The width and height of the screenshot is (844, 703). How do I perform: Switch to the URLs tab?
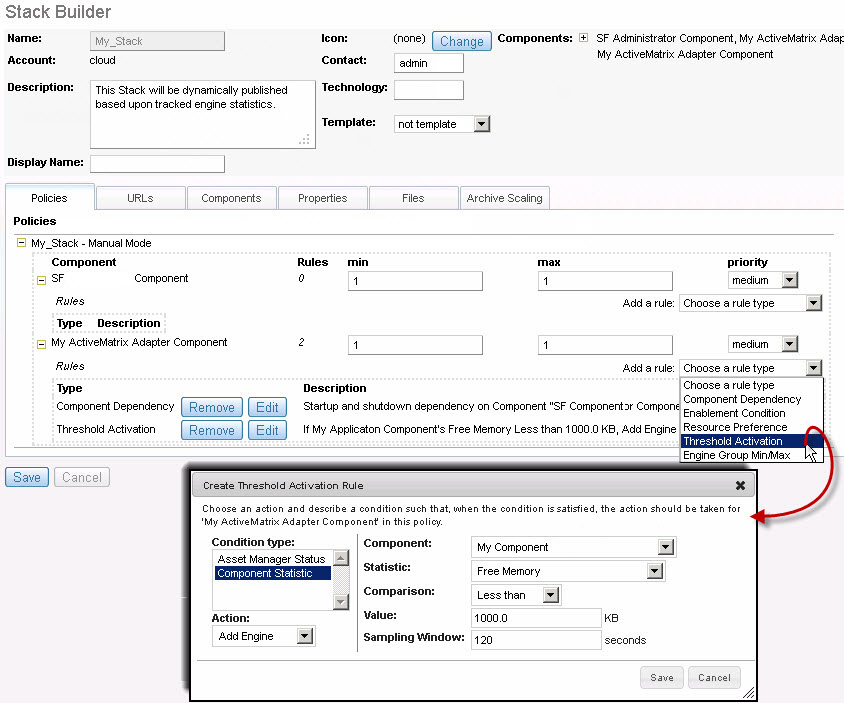(x=140, y=198)
